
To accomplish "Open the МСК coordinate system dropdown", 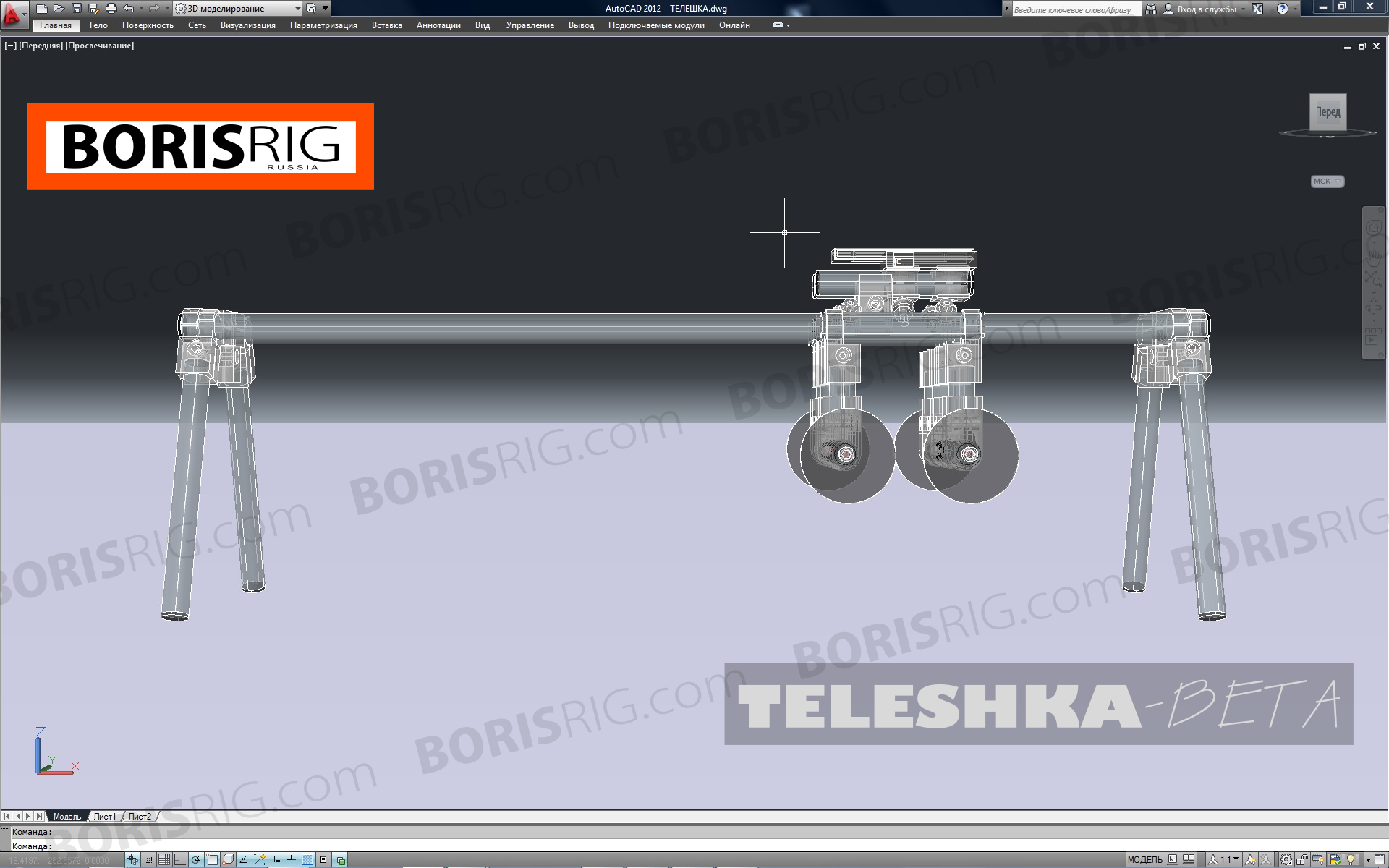I will coord(1328,182).
